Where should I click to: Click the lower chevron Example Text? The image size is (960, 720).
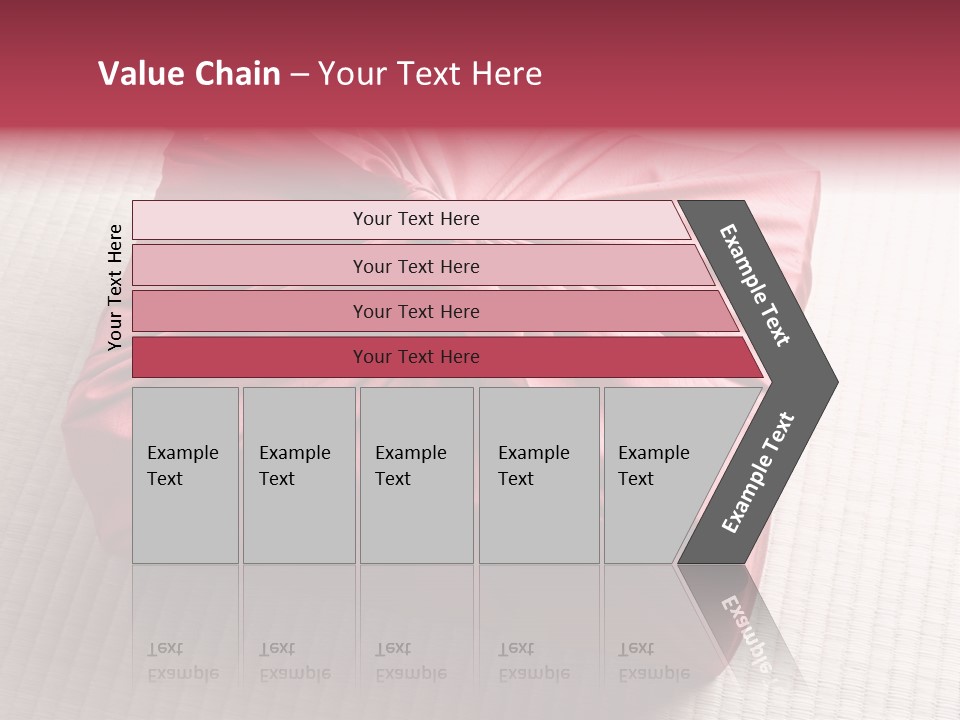click(x=757, y=473)
